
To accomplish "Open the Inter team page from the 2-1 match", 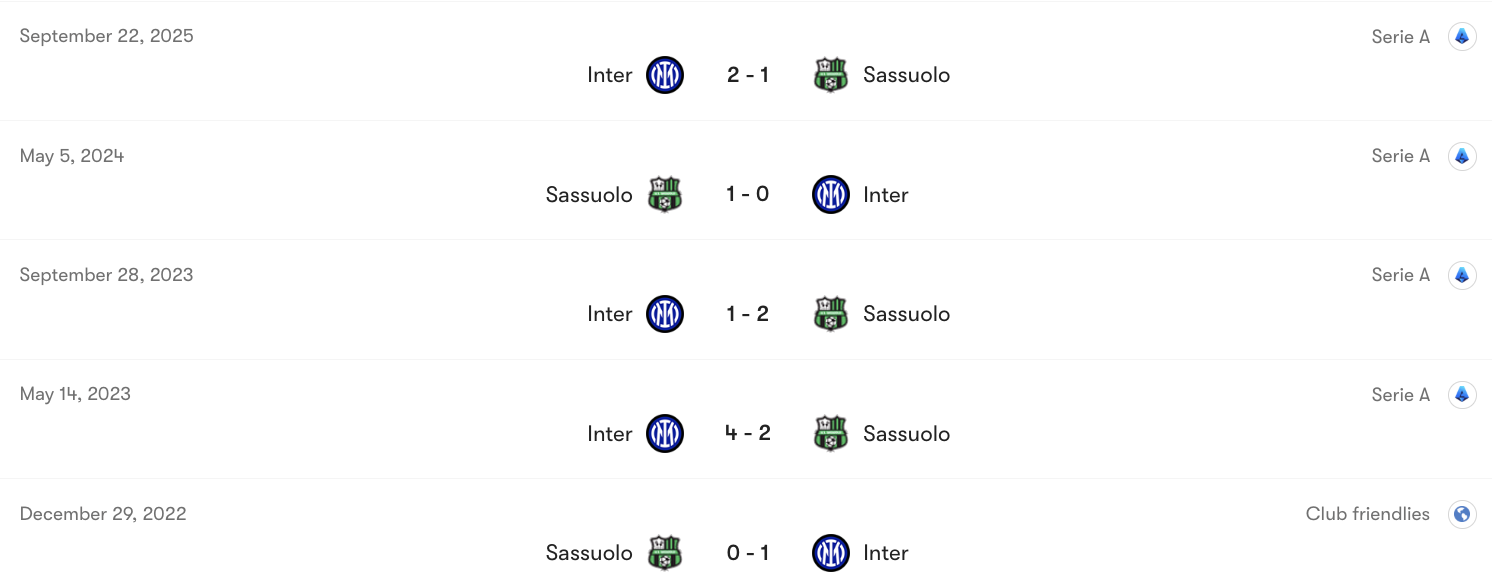I will (x=610, y=75).
